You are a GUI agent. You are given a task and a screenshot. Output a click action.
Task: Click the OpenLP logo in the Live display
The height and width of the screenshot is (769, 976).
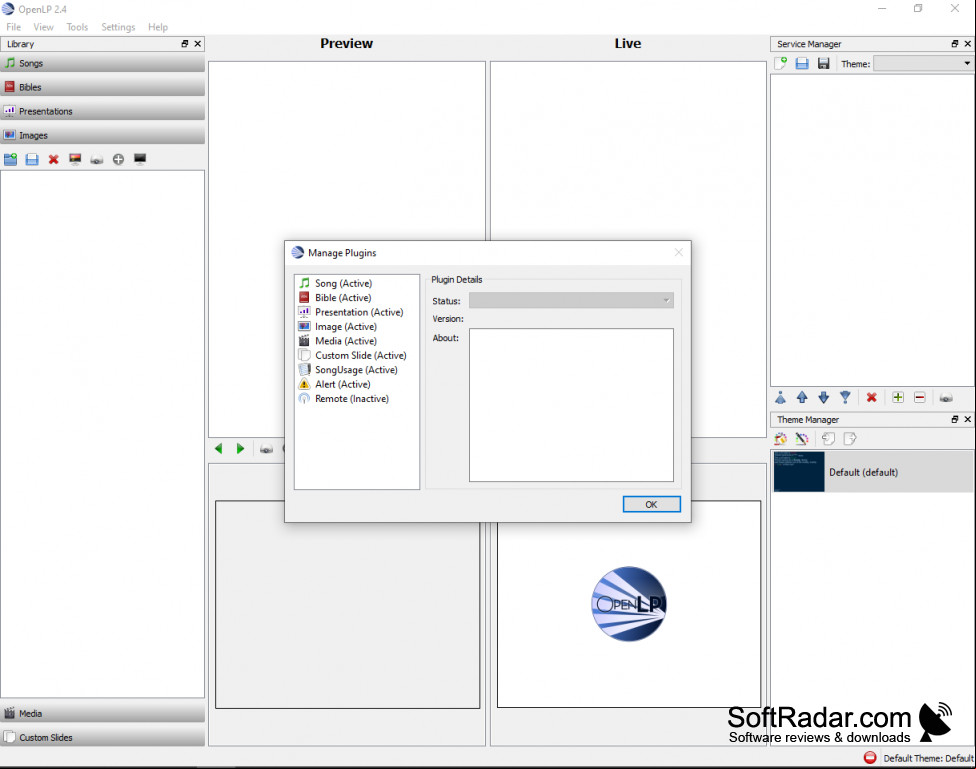pyautogui.click(x=629, y=603)
